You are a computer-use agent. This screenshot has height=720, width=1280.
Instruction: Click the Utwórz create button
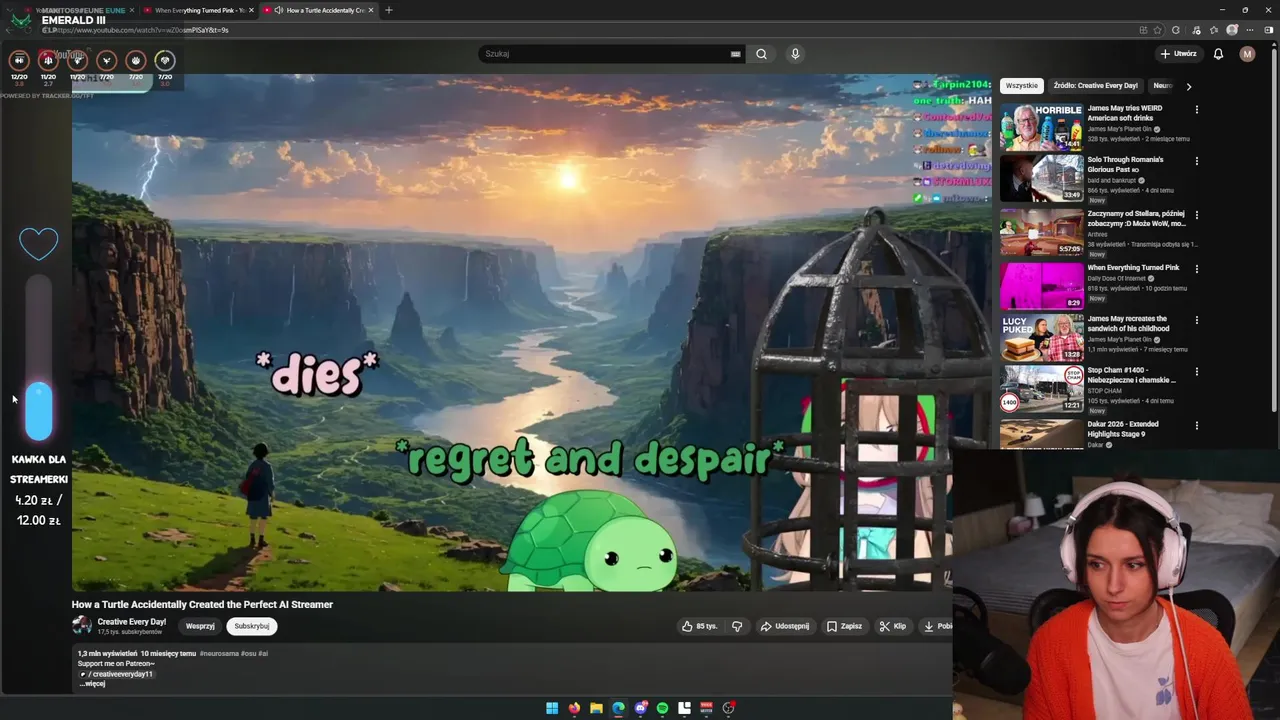pos(1178,54)
